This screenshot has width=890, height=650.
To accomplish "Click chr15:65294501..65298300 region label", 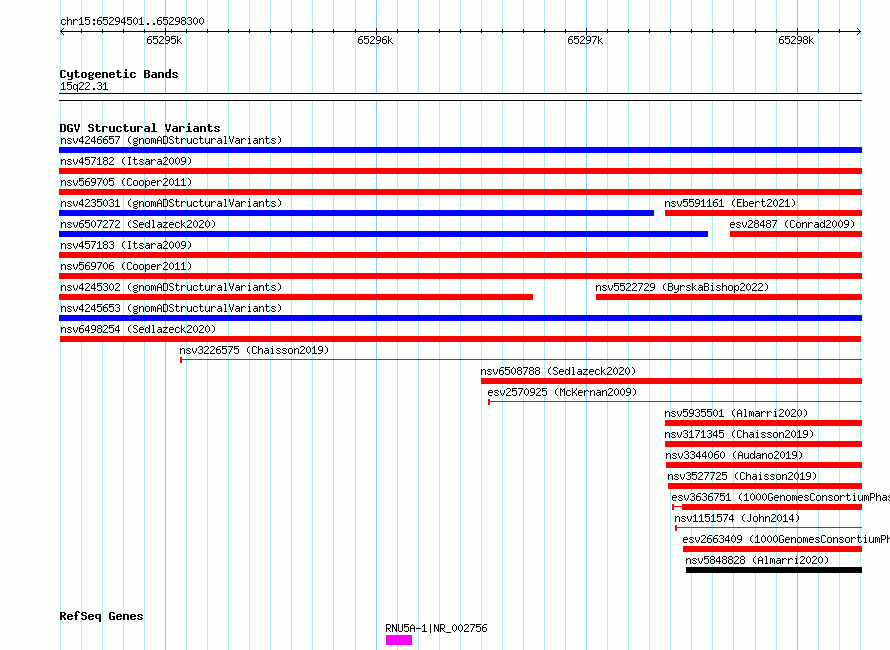I will (x=132, y=21).
